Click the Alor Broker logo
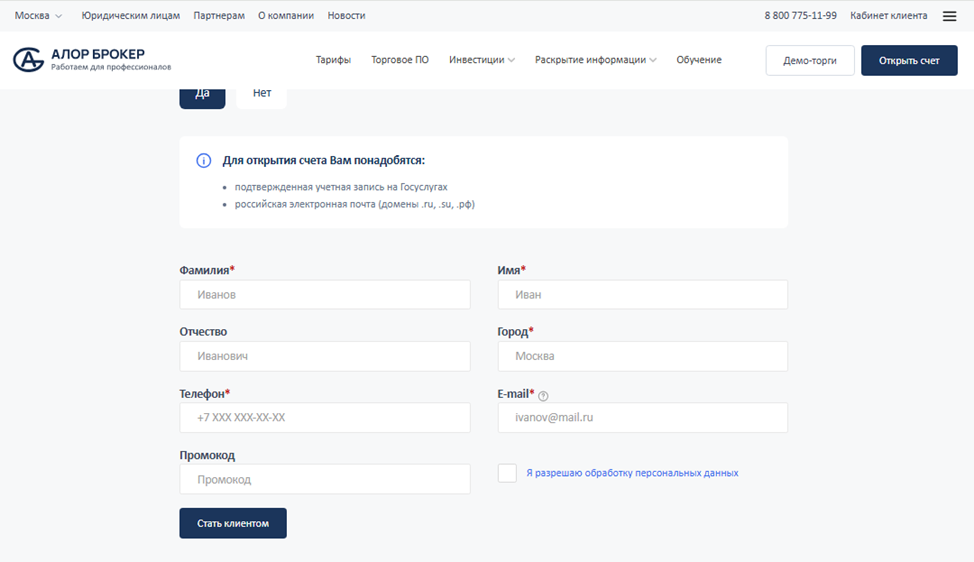Viewport: 974px width, 562px height. [x=92, y=59]
